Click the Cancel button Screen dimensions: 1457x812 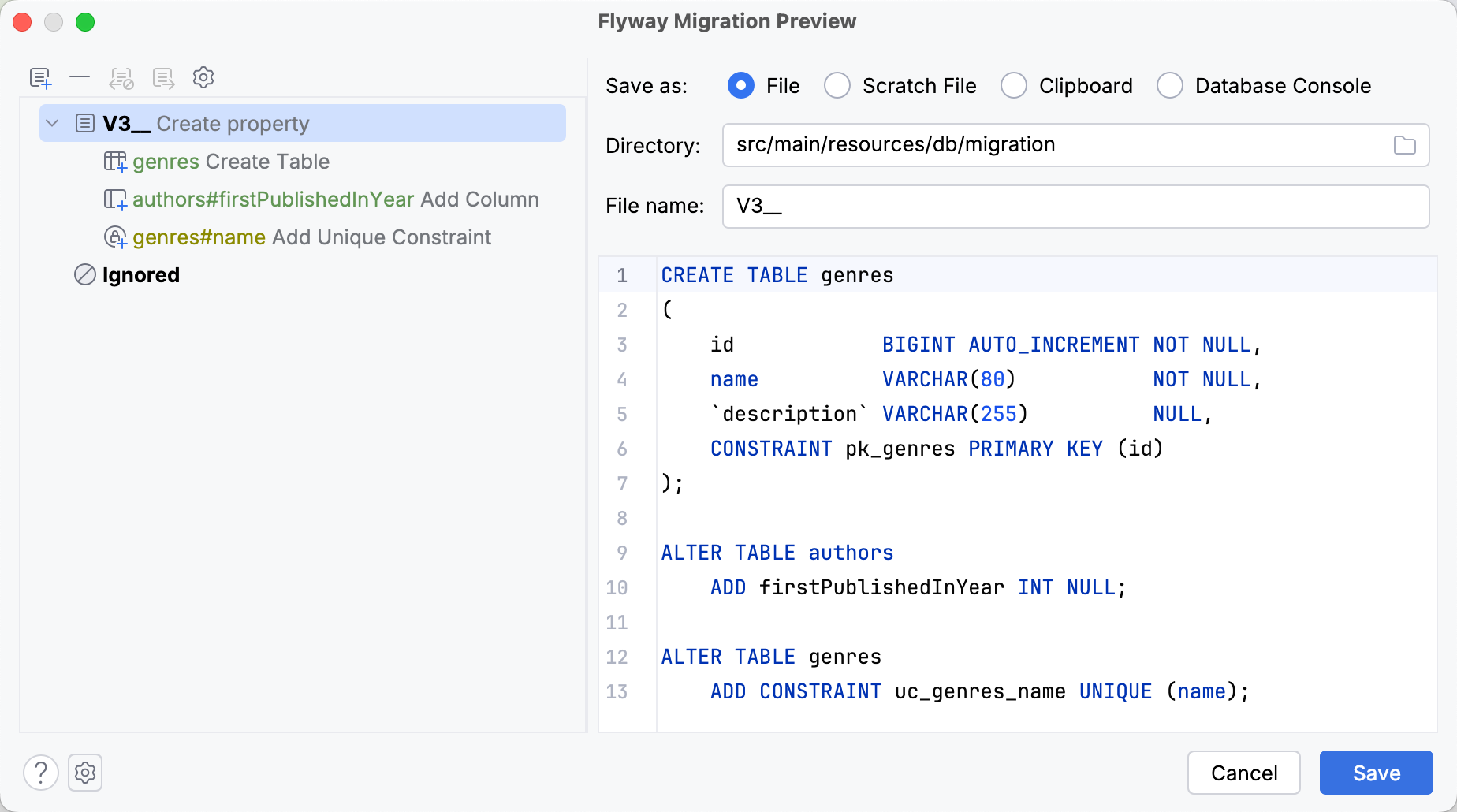click(1243, 773)
